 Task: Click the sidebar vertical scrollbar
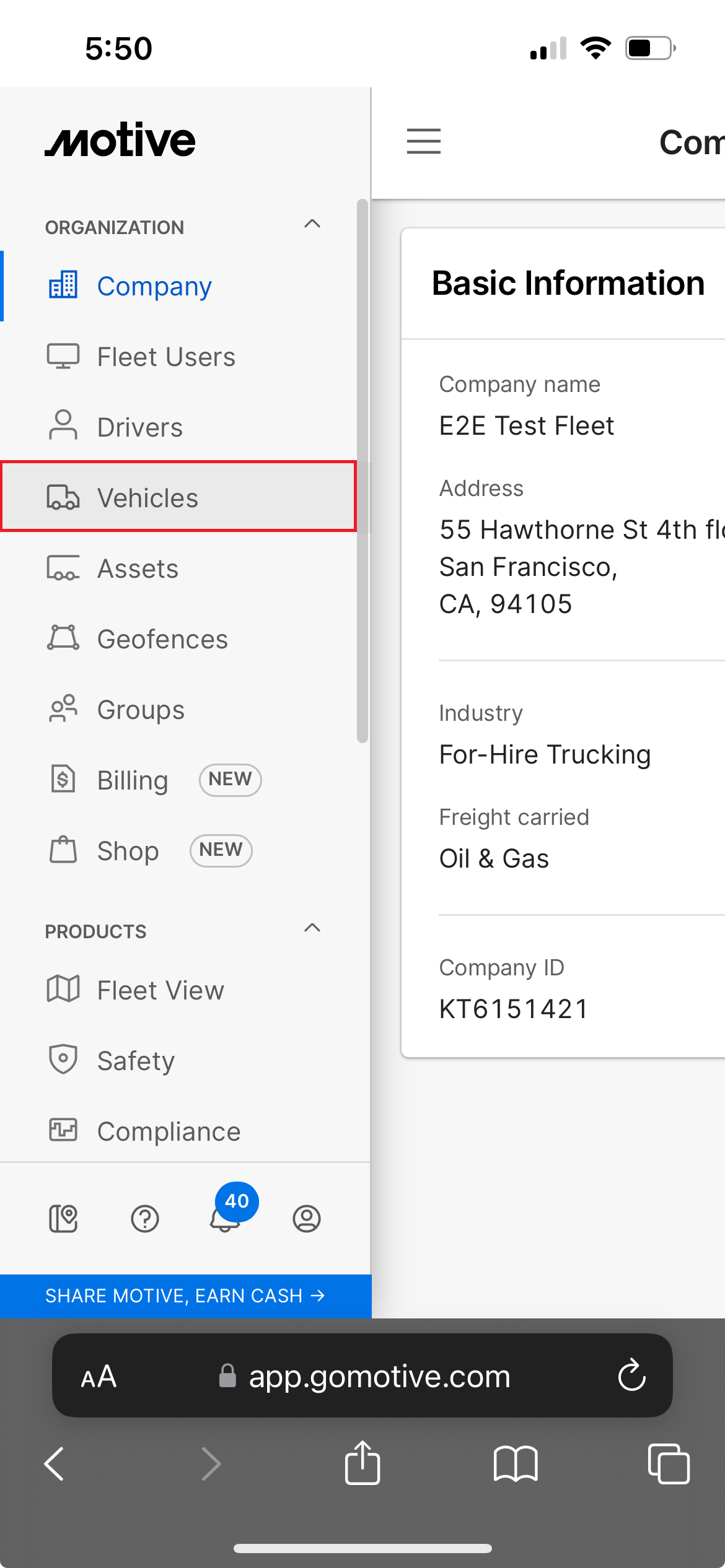(362, 471)
